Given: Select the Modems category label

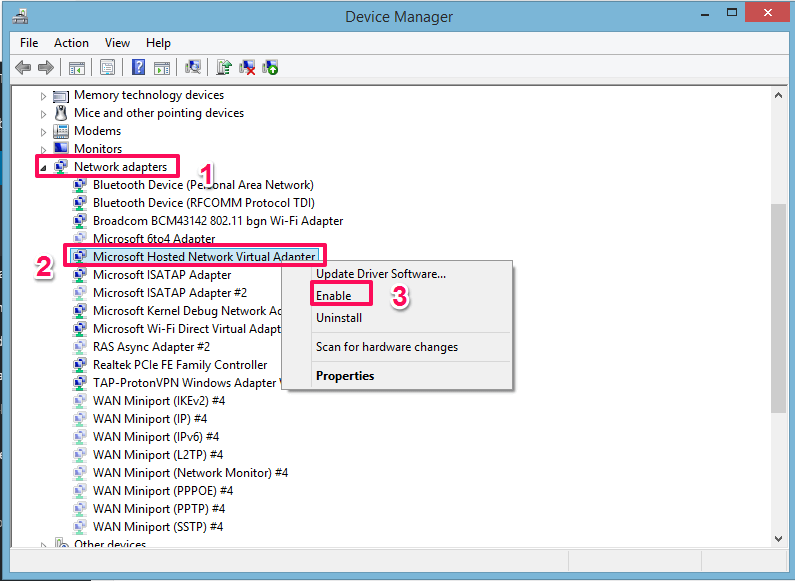Looking at the screenshot, I should click(97, 131).
